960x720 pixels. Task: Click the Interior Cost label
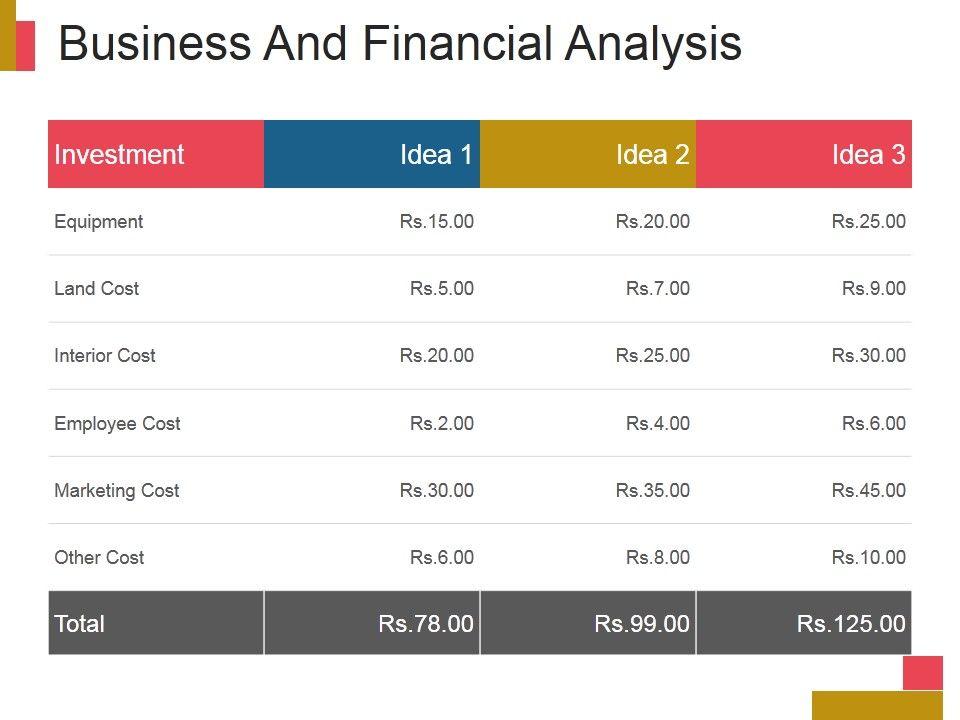click(x=105, y=356)
